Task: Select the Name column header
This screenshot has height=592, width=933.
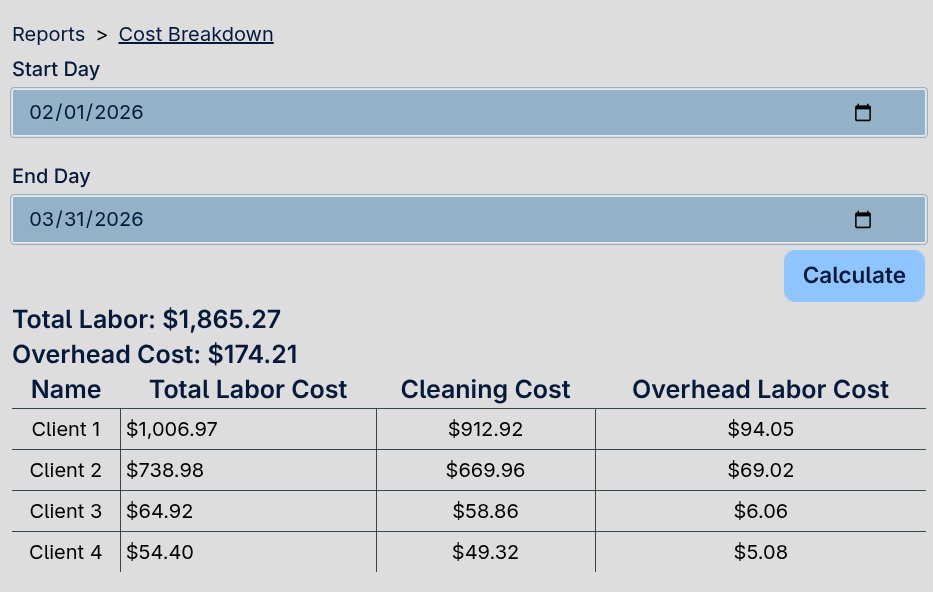Action: point(65,389)
